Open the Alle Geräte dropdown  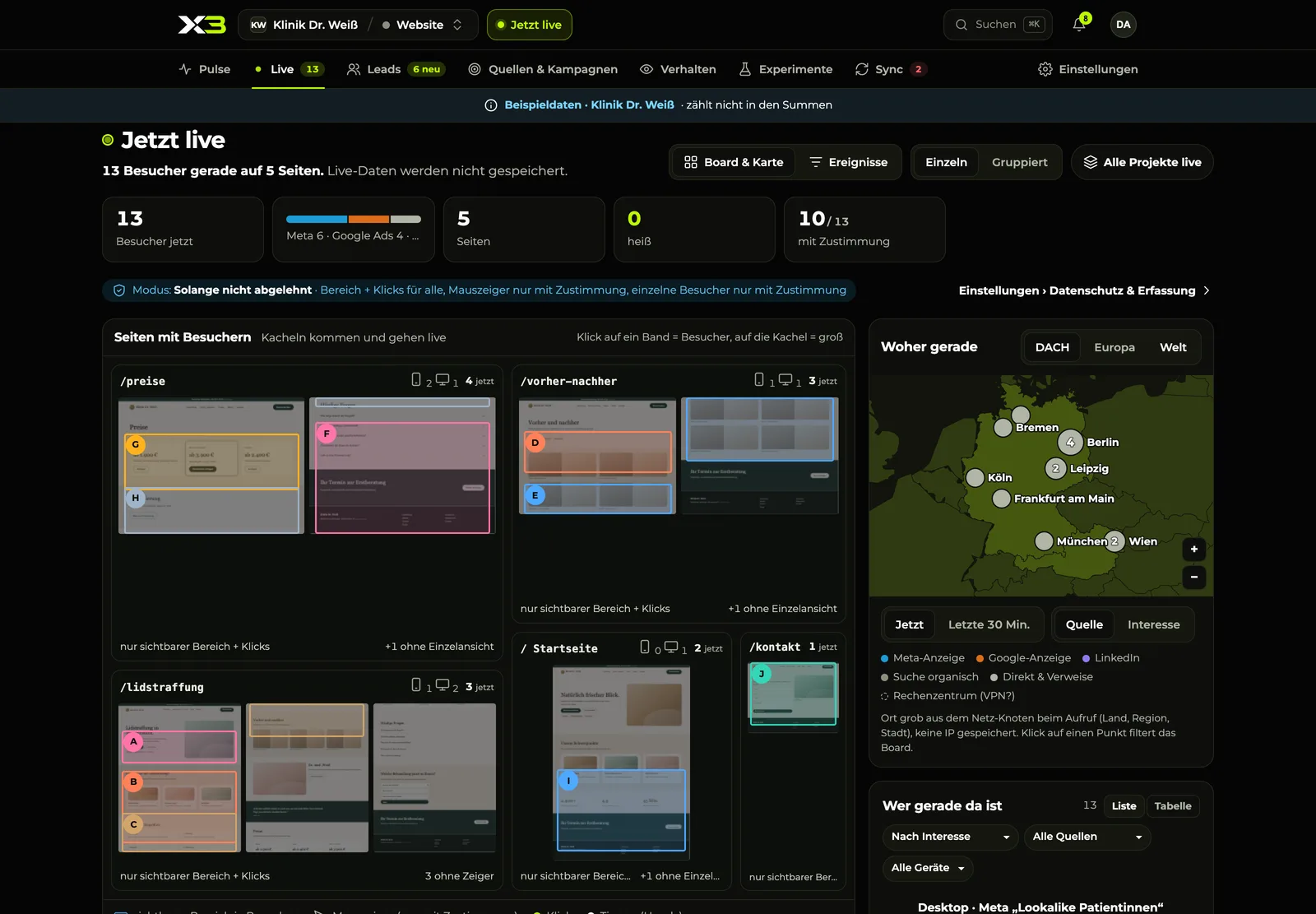(928, 868)
